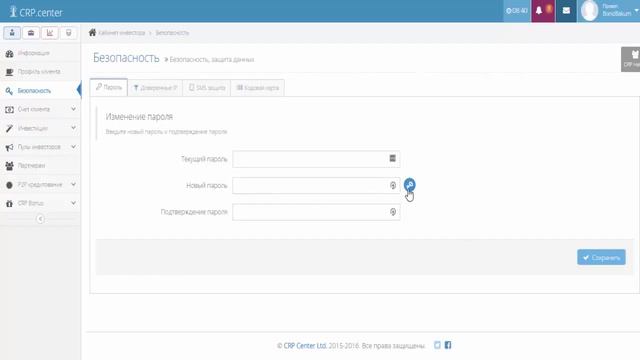
Task: Collapse the sidebar with the round arrow button
Action: [40, 219]
